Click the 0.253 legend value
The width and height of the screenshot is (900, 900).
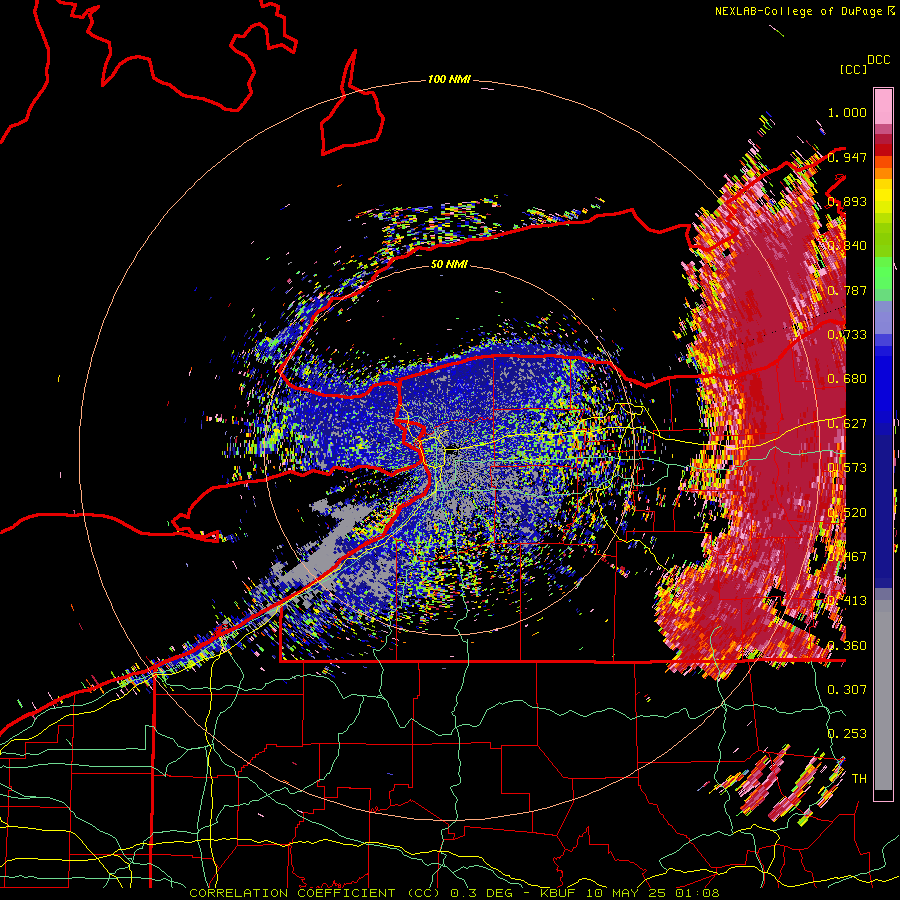[x=847, y=734]
